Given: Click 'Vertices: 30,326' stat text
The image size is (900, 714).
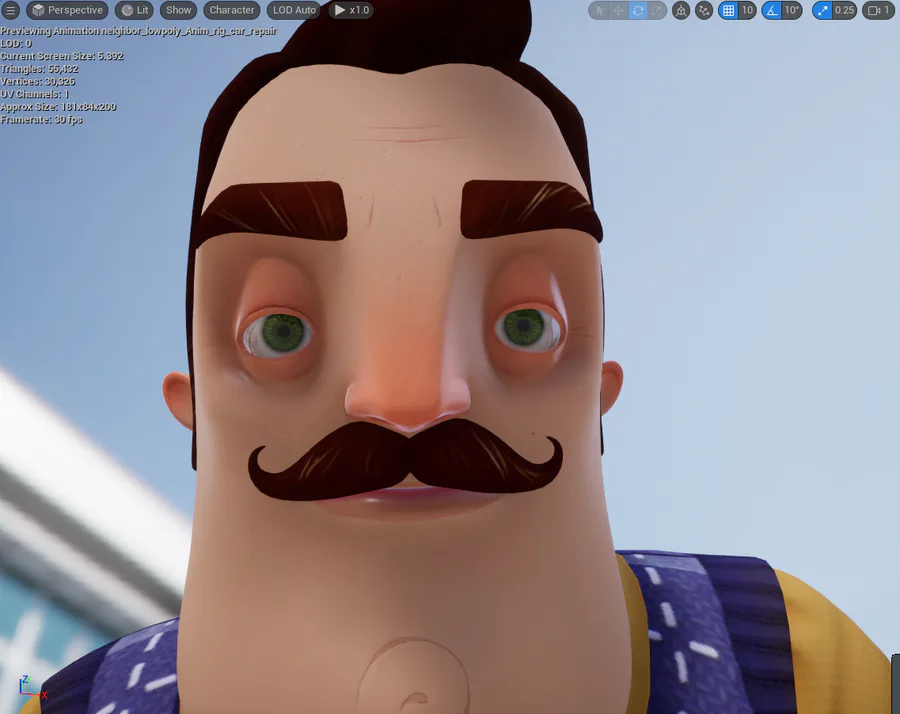Looking at the screenshot, I should (x=38, y=82).
